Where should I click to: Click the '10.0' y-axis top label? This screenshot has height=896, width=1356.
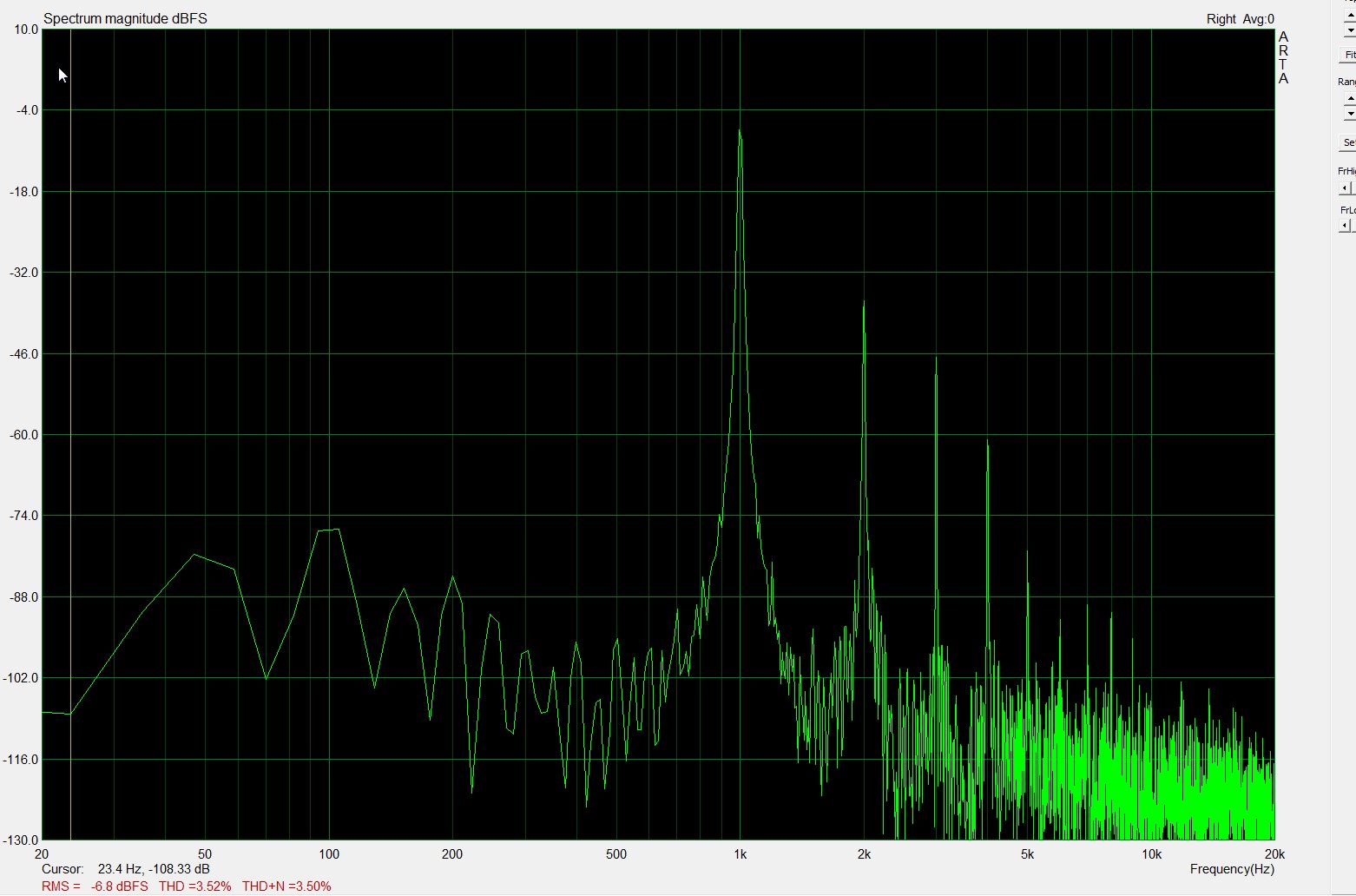coord(27,30)
